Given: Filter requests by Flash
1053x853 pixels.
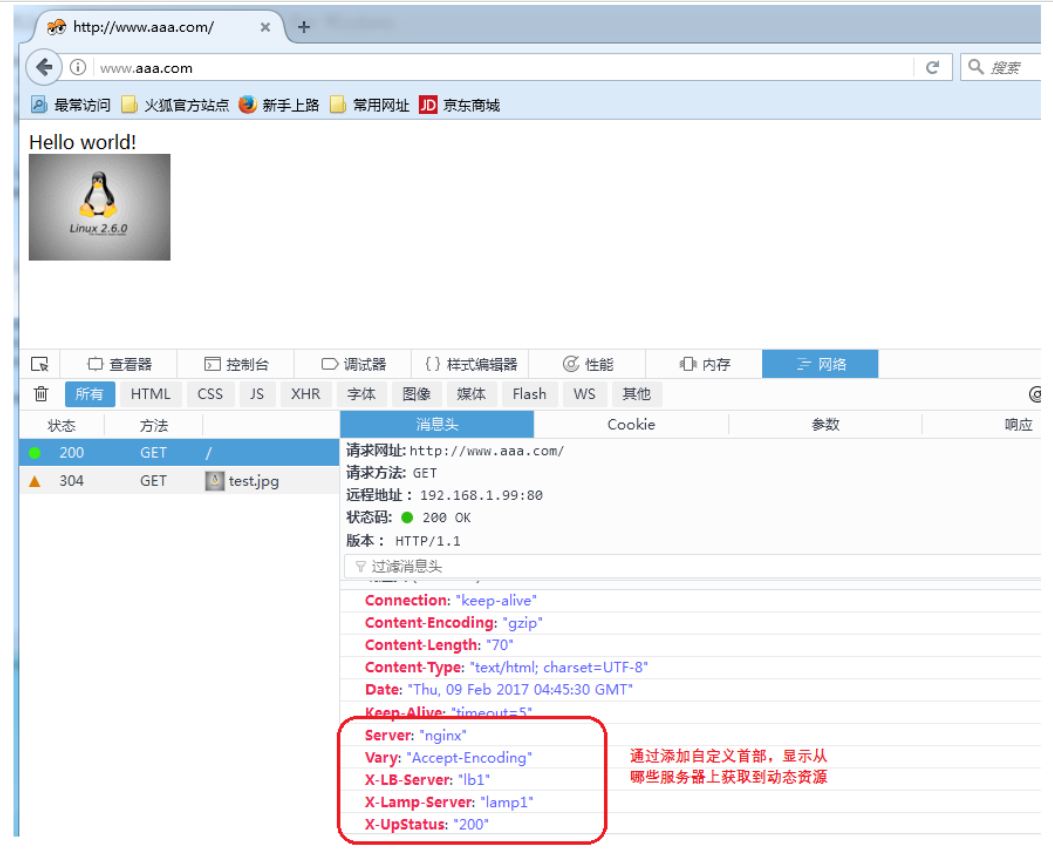Looking at the screenshot, I should [x=529, y=394].
